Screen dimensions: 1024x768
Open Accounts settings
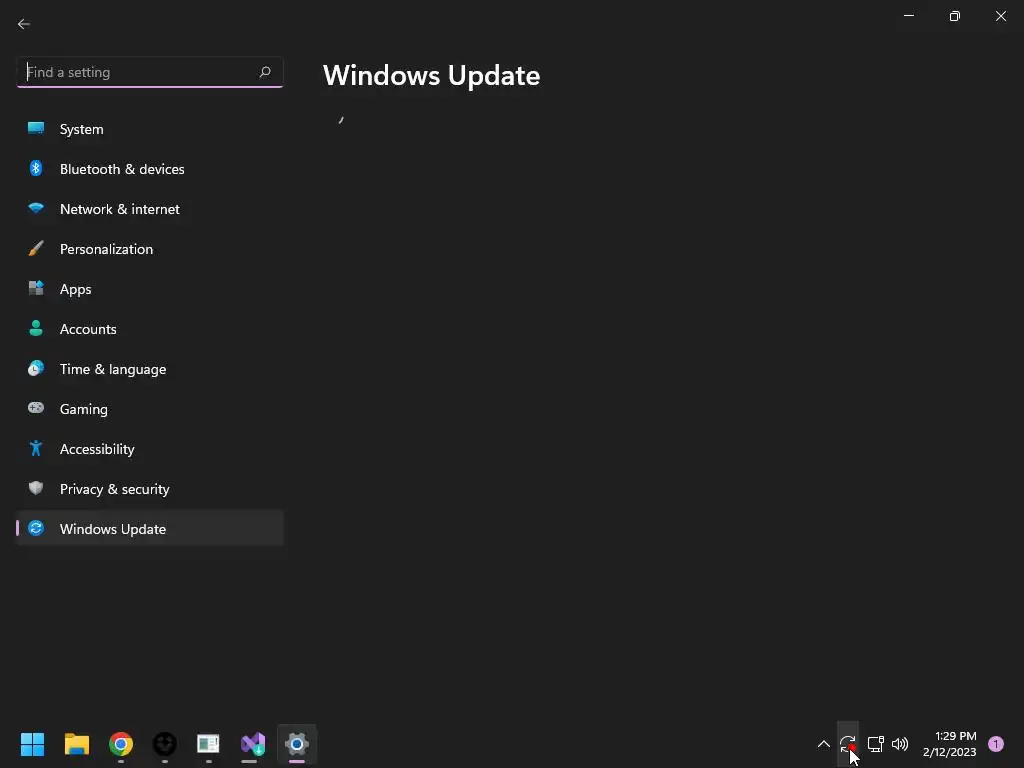pos(150,328)
